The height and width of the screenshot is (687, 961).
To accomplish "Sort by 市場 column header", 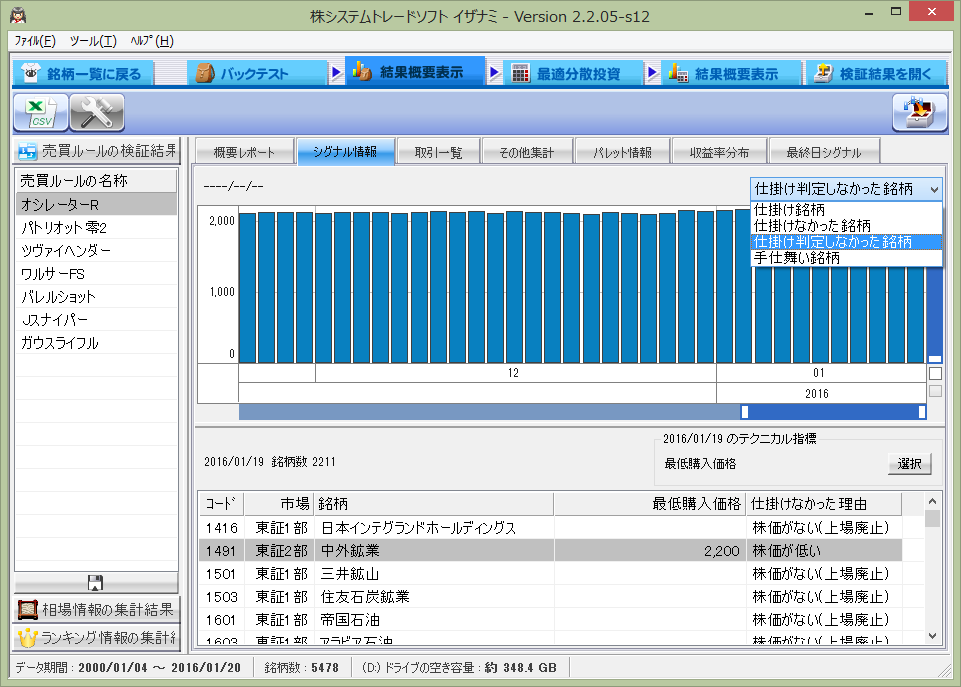I will (279, 504).
